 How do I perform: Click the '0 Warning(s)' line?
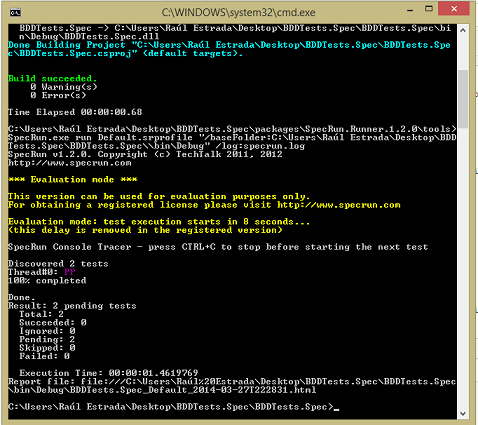point(64,87)
